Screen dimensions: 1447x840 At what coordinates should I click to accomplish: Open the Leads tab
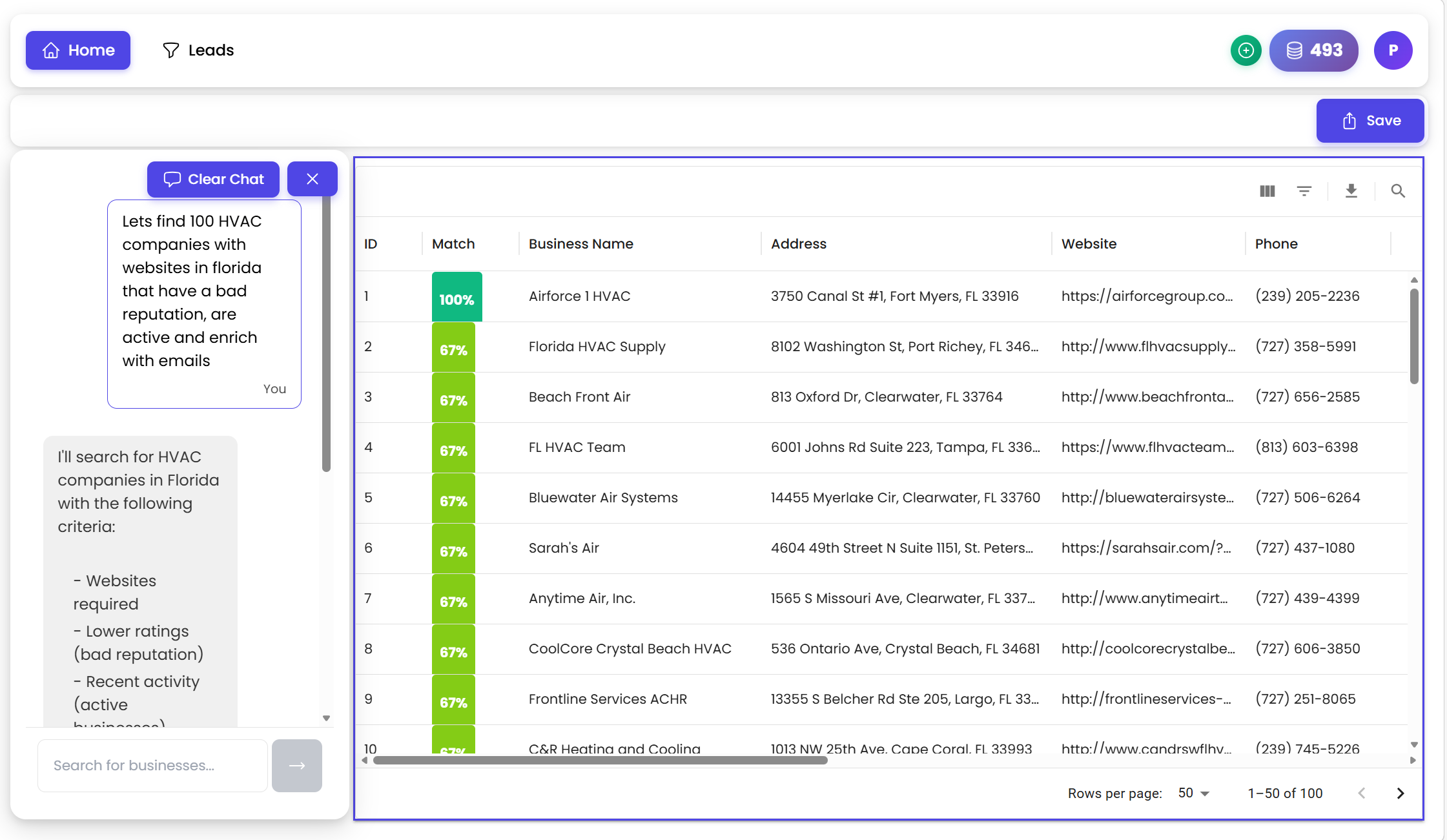click(x=198, y=50)
